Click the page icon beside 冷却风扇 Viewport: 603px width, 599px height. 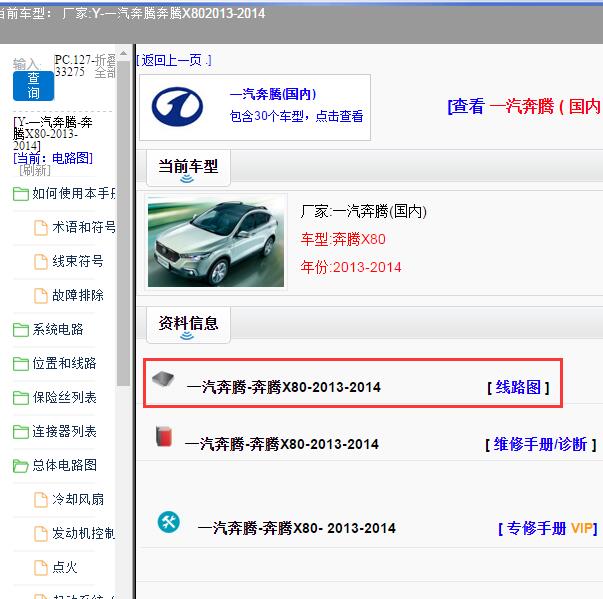pyautogui.click(x=41, y=500)
